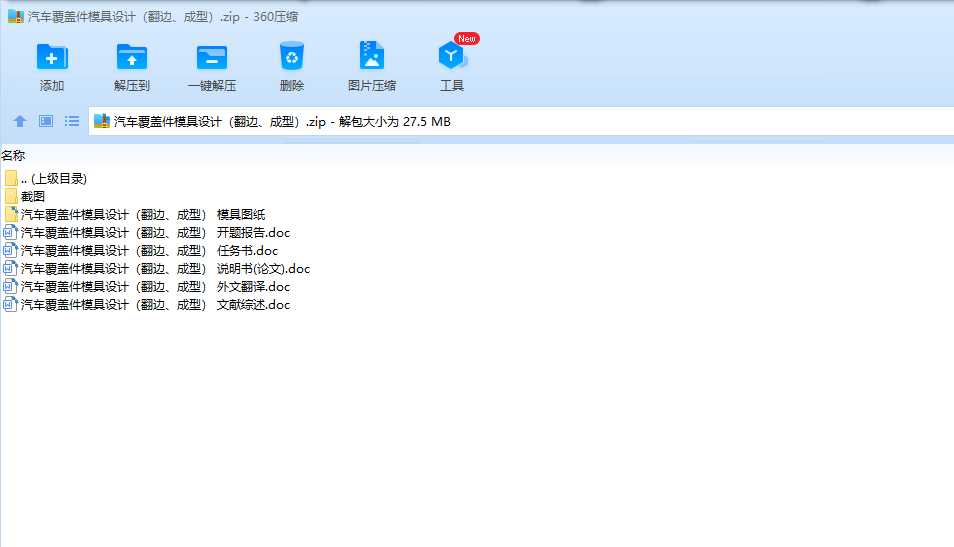The height and width of the screenshot is (547, 954).
Task: Click the Word file icon of 任务书.doc
Action: (x=10, y=251)
